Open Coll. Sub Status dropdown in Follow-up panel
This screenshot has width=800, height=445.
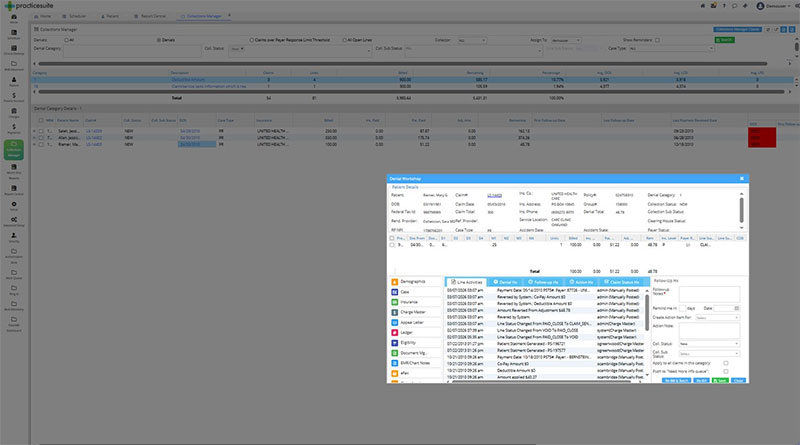[709, 354]
